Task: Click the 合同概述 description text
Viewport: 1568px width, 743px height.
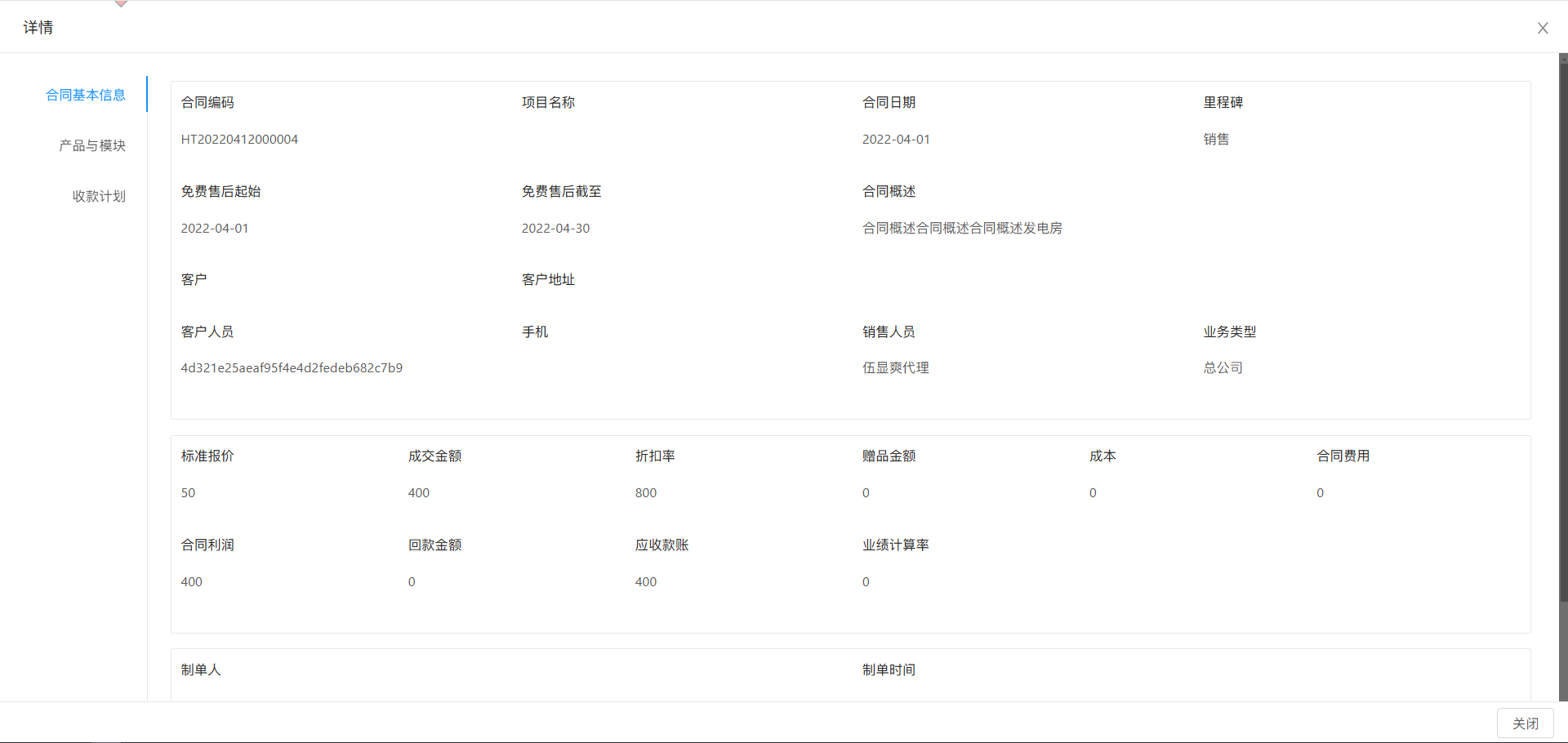Action: pyautogui.click(x=962, y=229)
